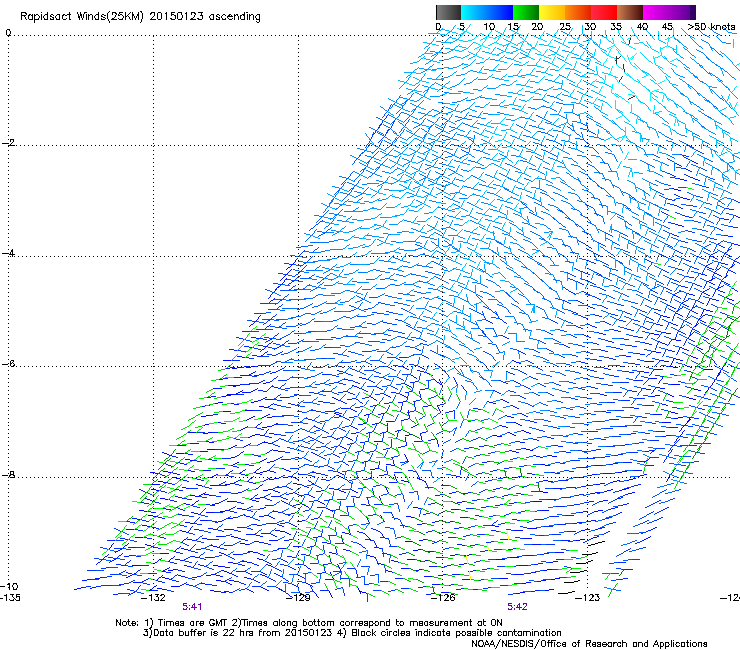
Task: Click the latitude label '-4' on left axis
Action: [9, 253]
